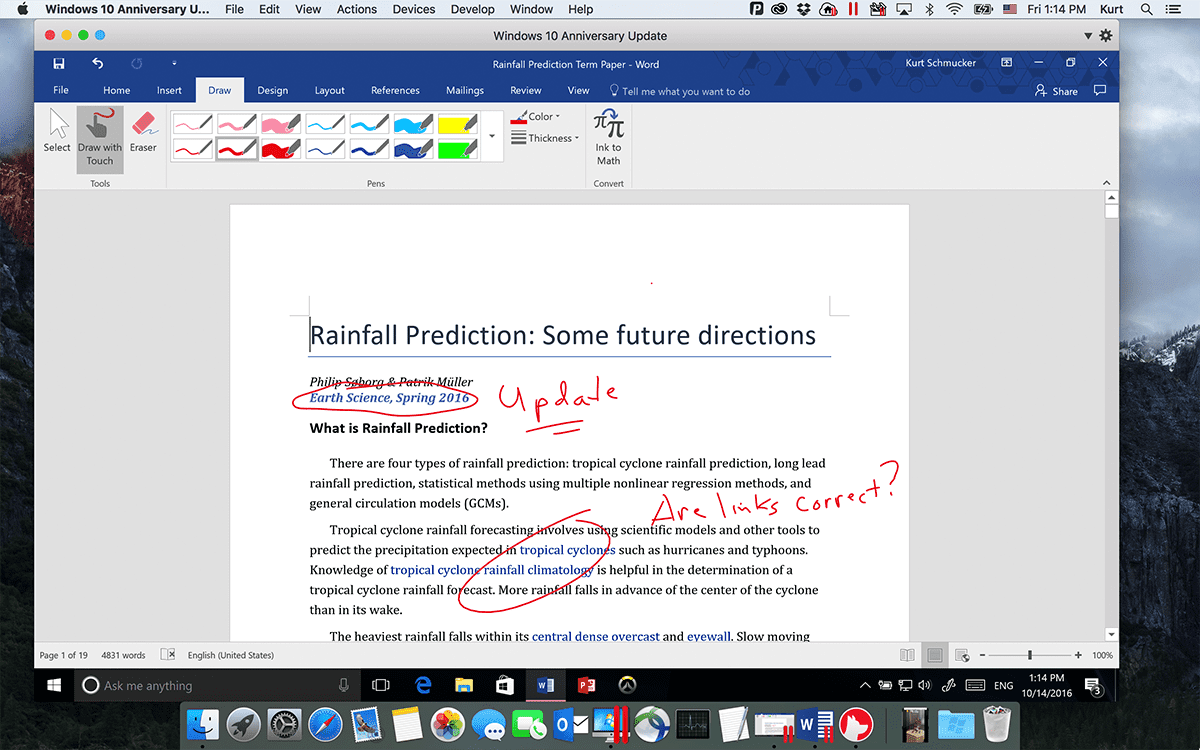
Task: Switch to Web Layout view
Action: click(x=962, y=655)
